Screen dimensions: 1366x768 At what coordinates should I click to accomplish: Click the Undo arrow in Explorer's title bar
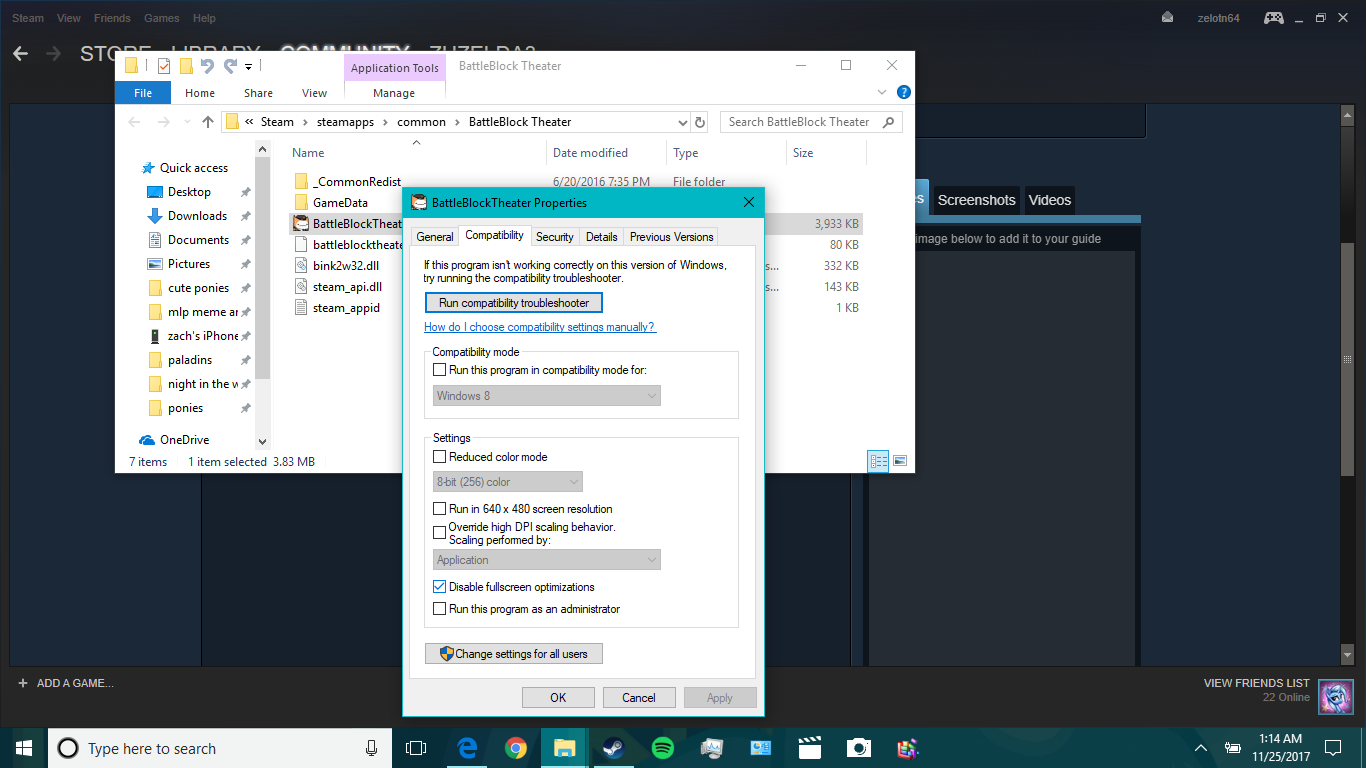click(207, 66)
